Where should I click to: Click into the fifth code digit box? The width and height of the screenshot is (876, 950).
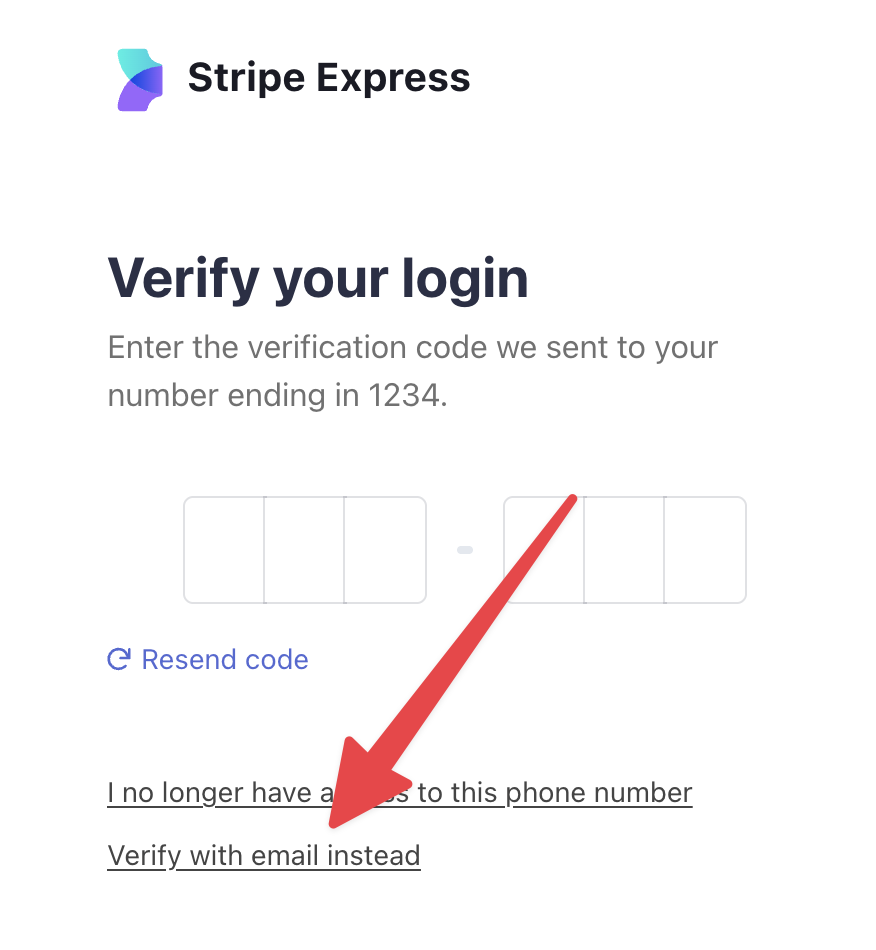coord(624,550)
